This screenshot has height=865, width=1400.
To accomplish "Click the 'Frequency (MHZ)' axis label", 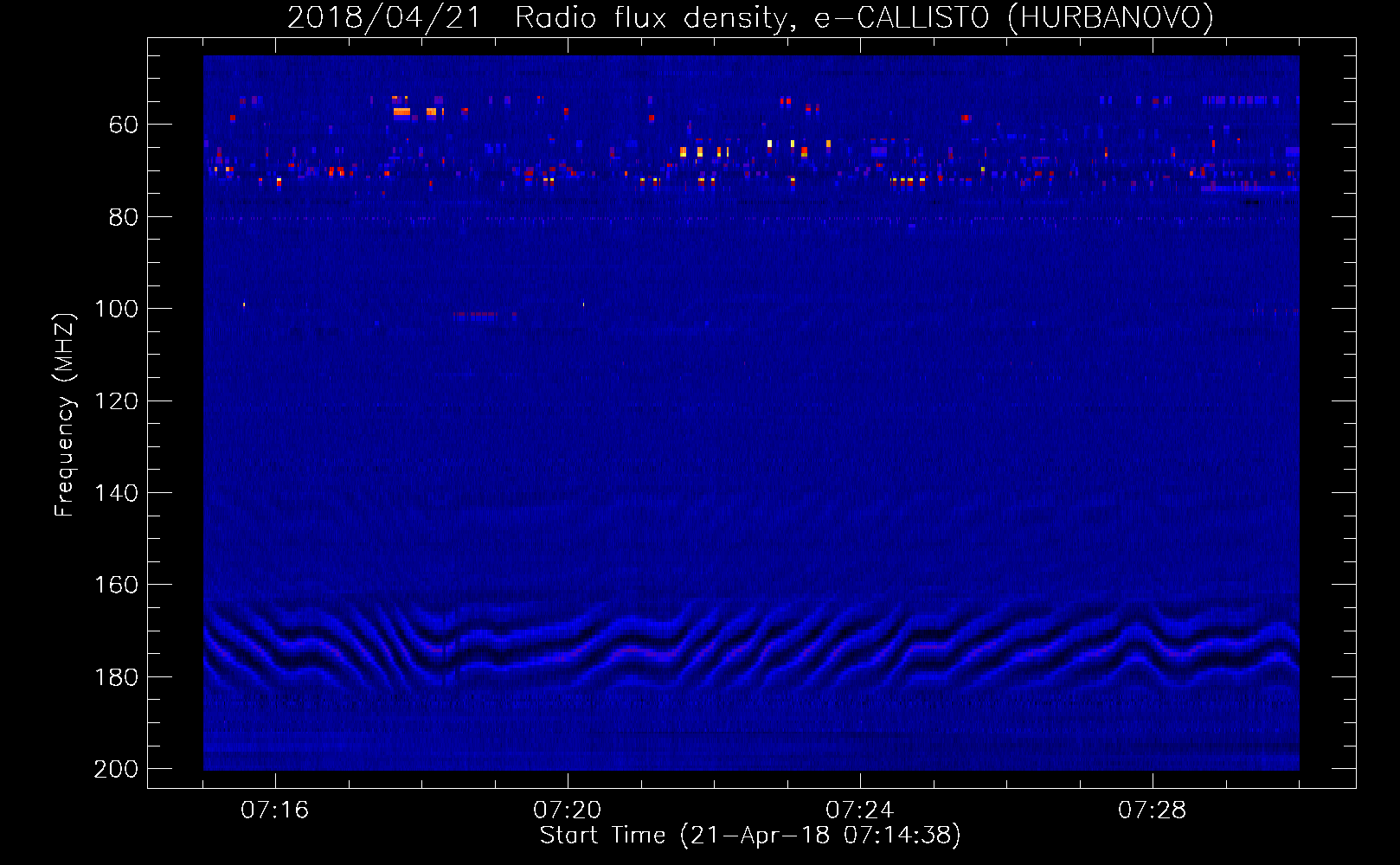I will coord(65,414).
